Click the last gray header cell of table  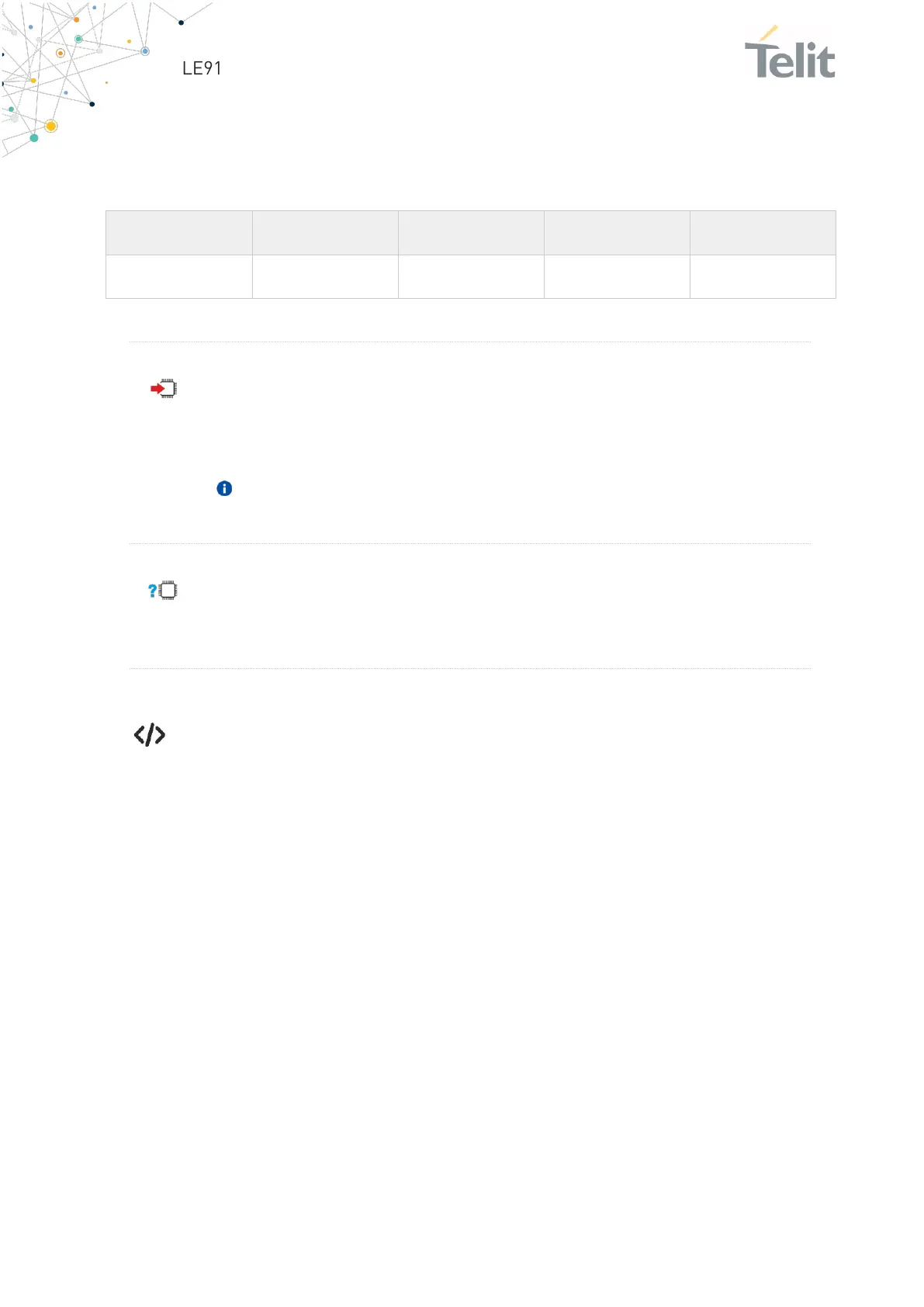[763, 233]
